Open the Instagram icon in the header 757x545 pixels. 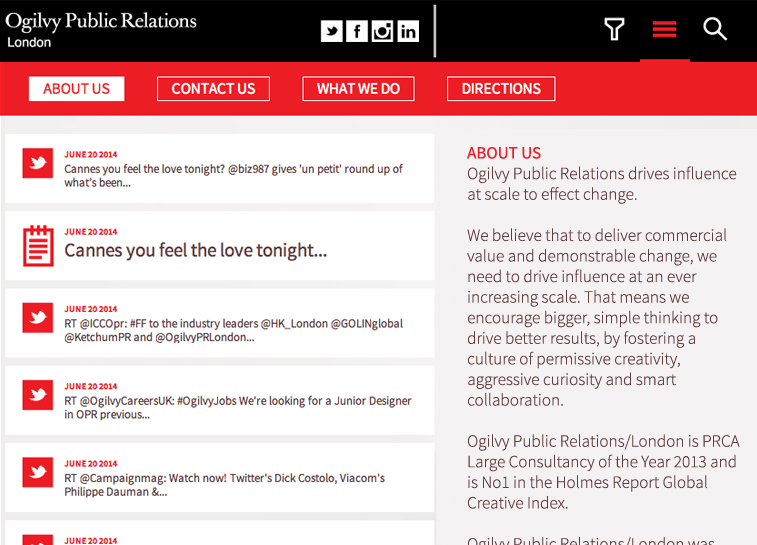382,31
